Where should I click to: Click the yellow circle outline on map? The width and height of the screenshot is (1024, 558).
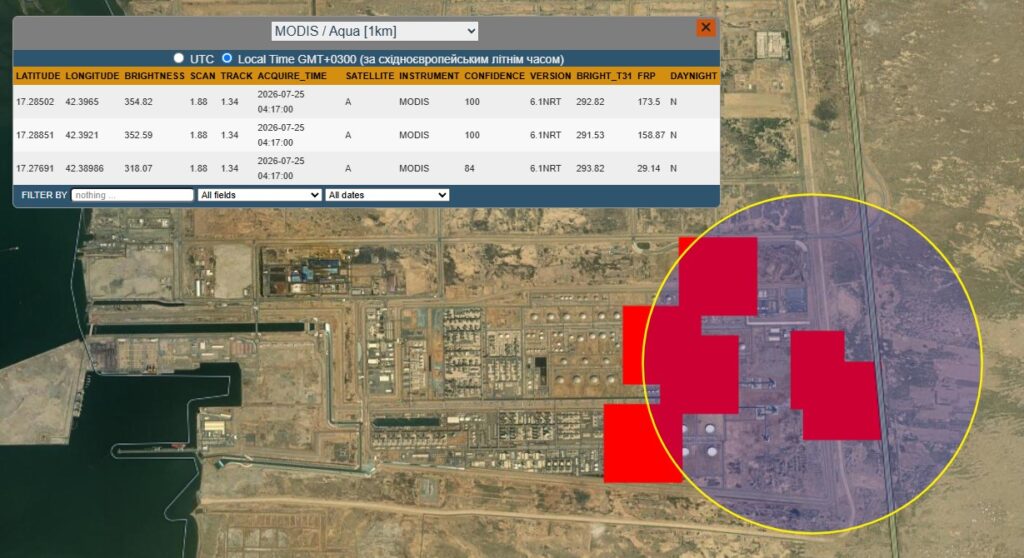pyautogui.click(x=812, y=195)
